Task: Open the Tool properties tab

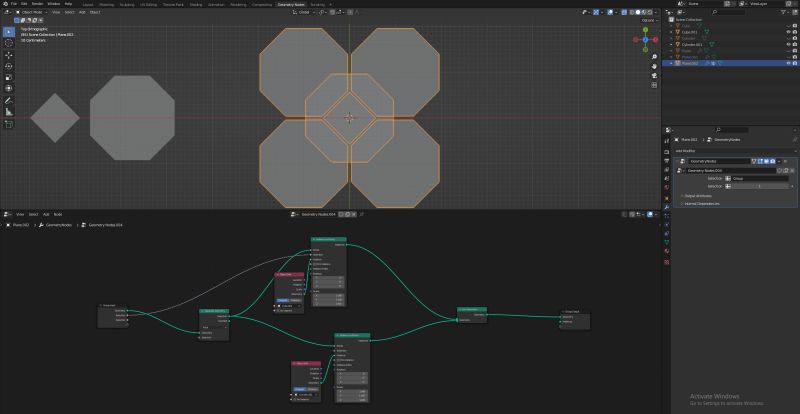Action: click(667, 140)
